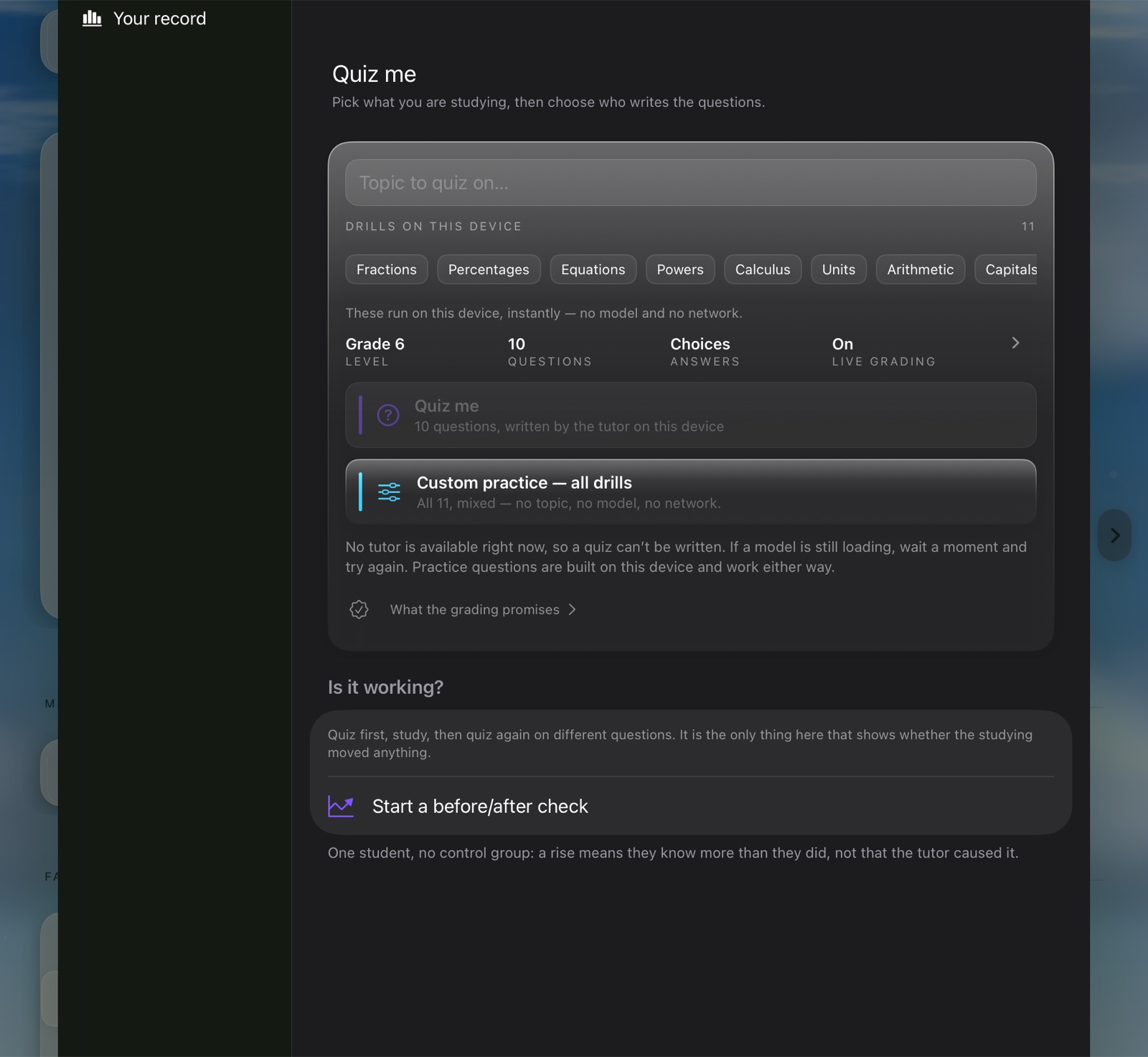Image resolution: width=1148 pixels, height=1057 pixels.
Task: Click 'One student, no control group' note
Action: pyautogui.click(x=673, y=852)
